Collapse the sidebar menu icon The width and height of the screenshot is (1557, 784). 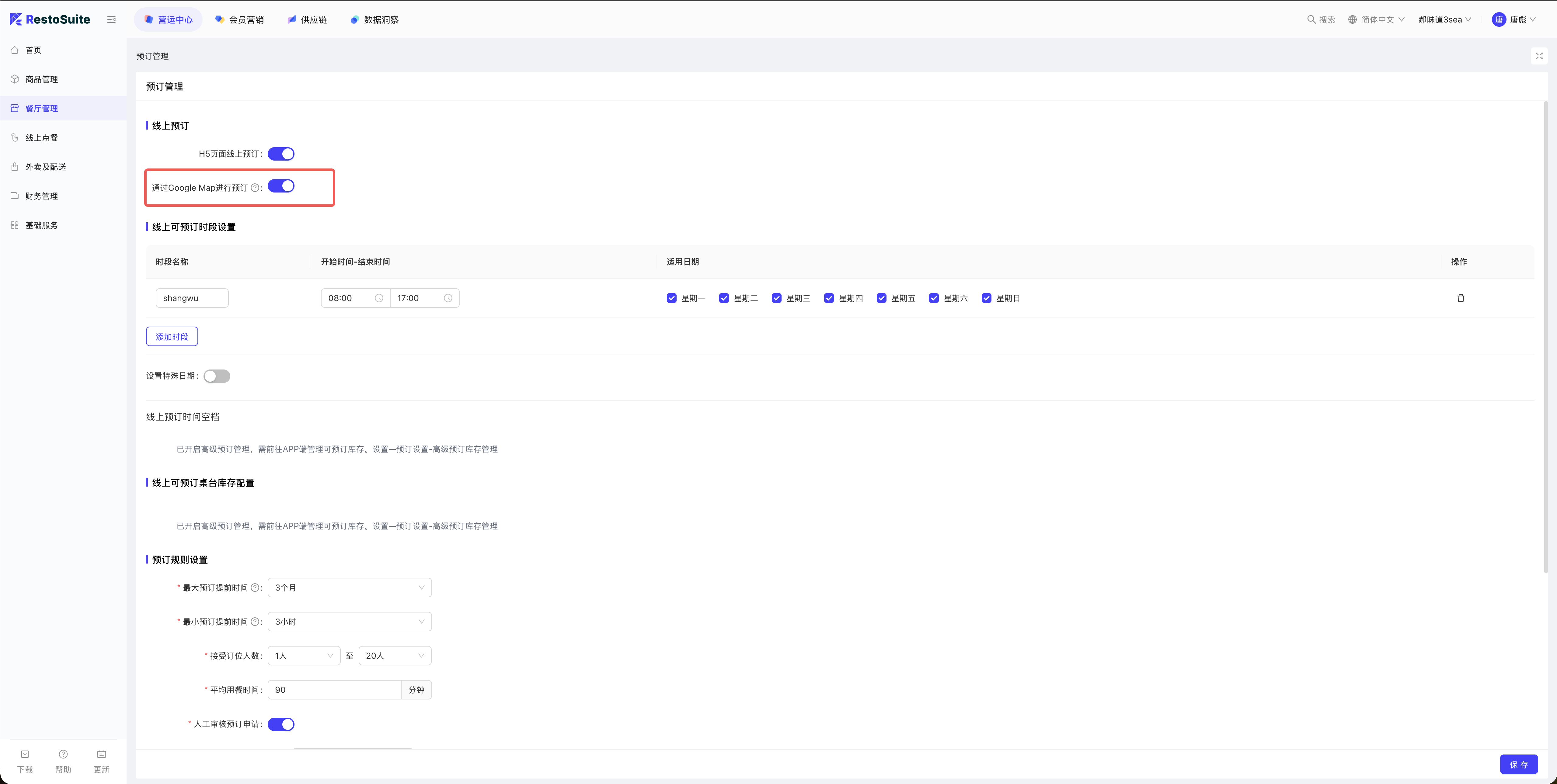click(111, 19)
